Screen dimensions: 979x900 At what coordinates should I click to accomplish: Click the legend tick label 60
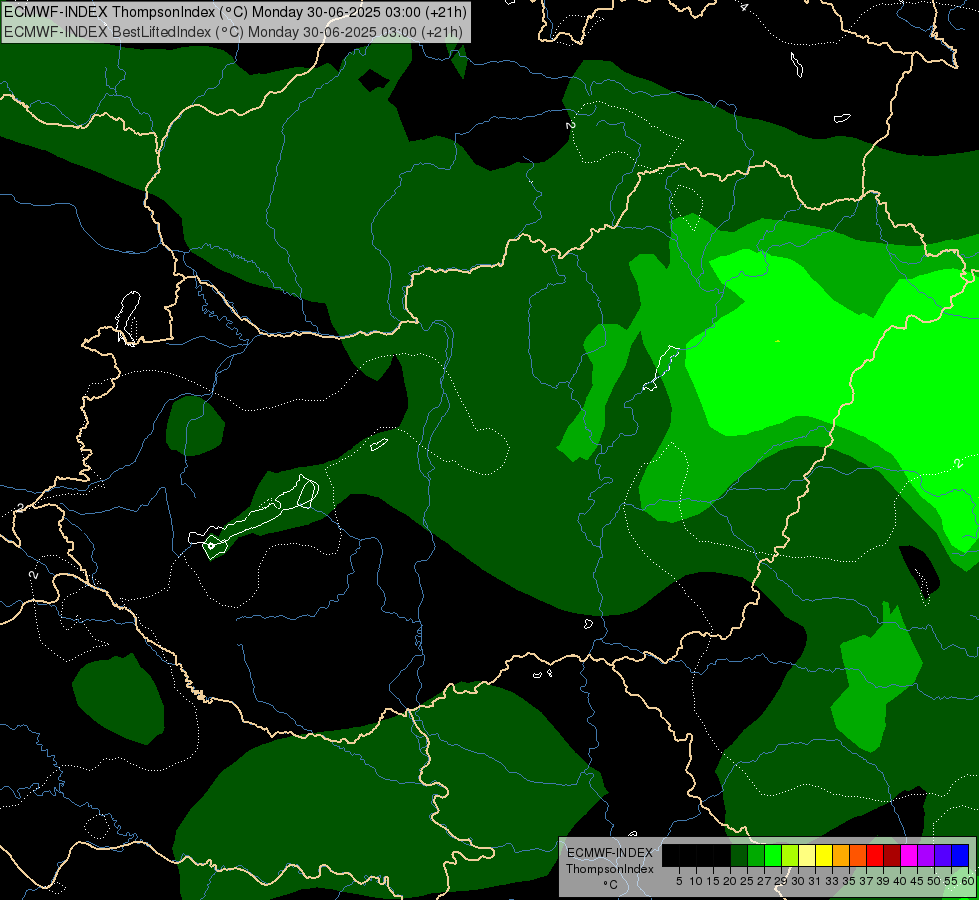[x=968, y=881]
